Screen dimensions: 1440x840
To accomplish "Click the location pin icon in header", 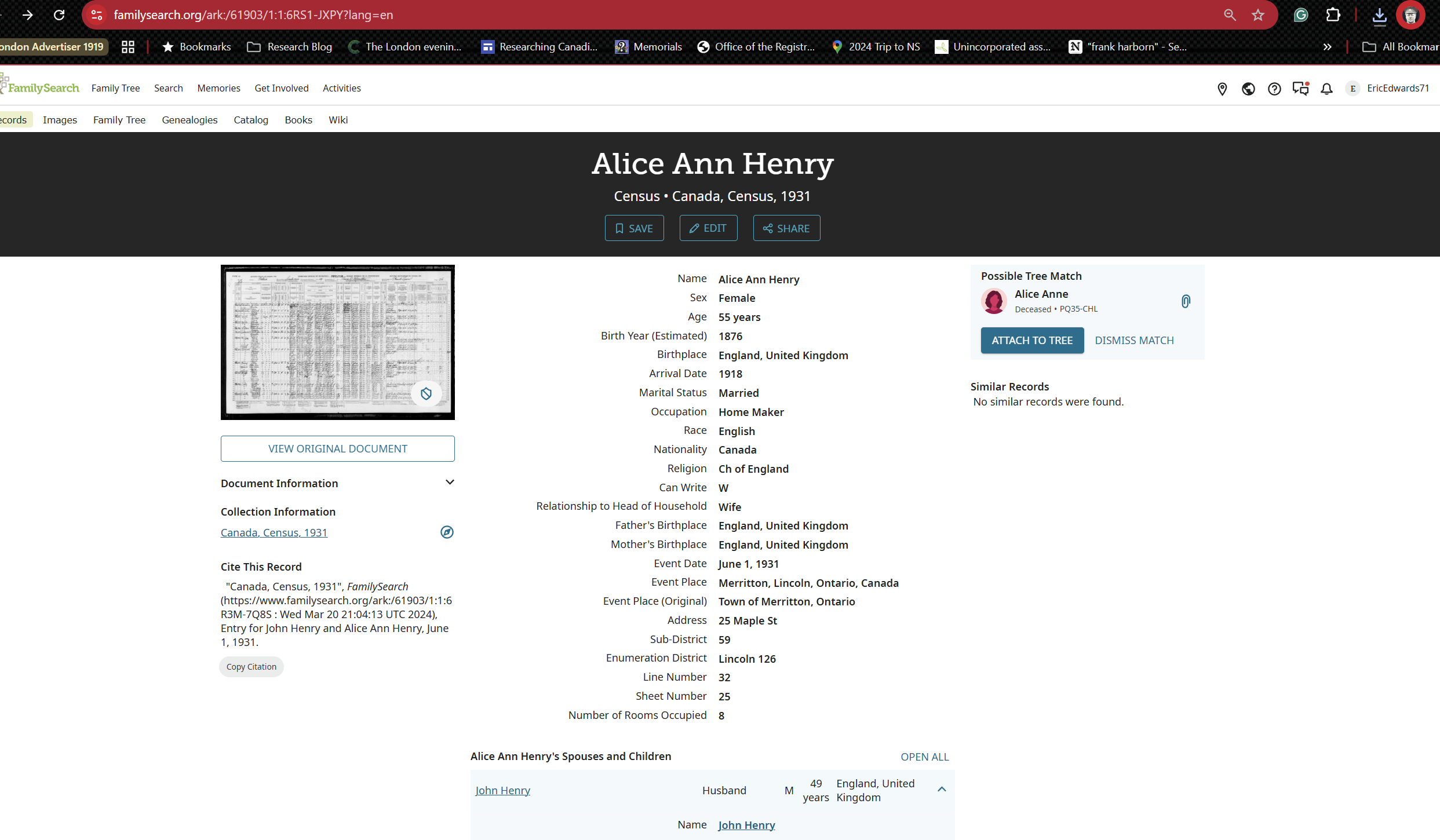I will [1222, 89].
